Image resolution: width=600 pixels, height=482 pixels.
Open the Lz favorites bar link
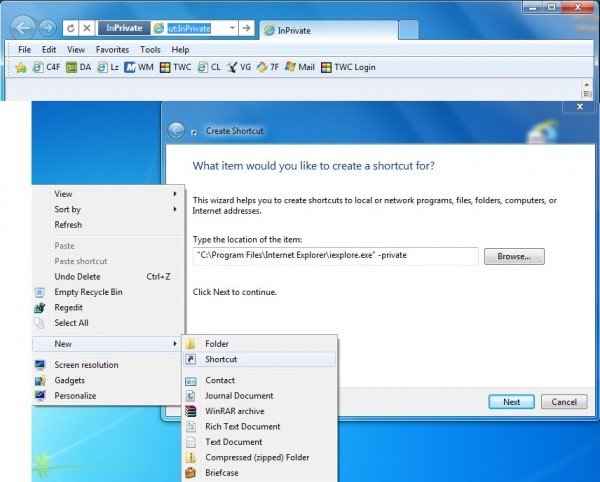pos(108,67)
